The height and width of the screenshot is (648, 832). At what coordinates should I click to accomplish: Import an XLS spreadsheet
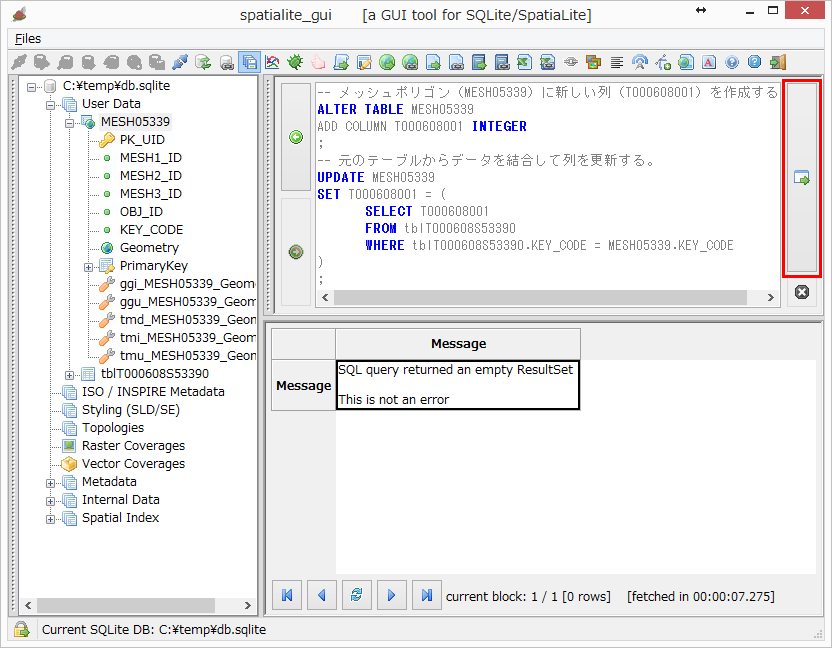(525, 61)
